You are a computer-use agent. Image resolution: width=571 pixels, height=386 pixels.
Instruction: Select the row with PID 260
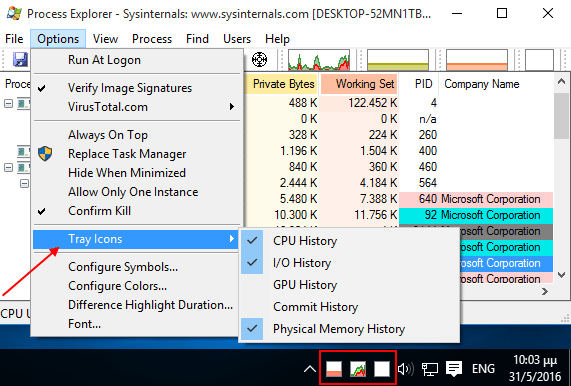399,135
